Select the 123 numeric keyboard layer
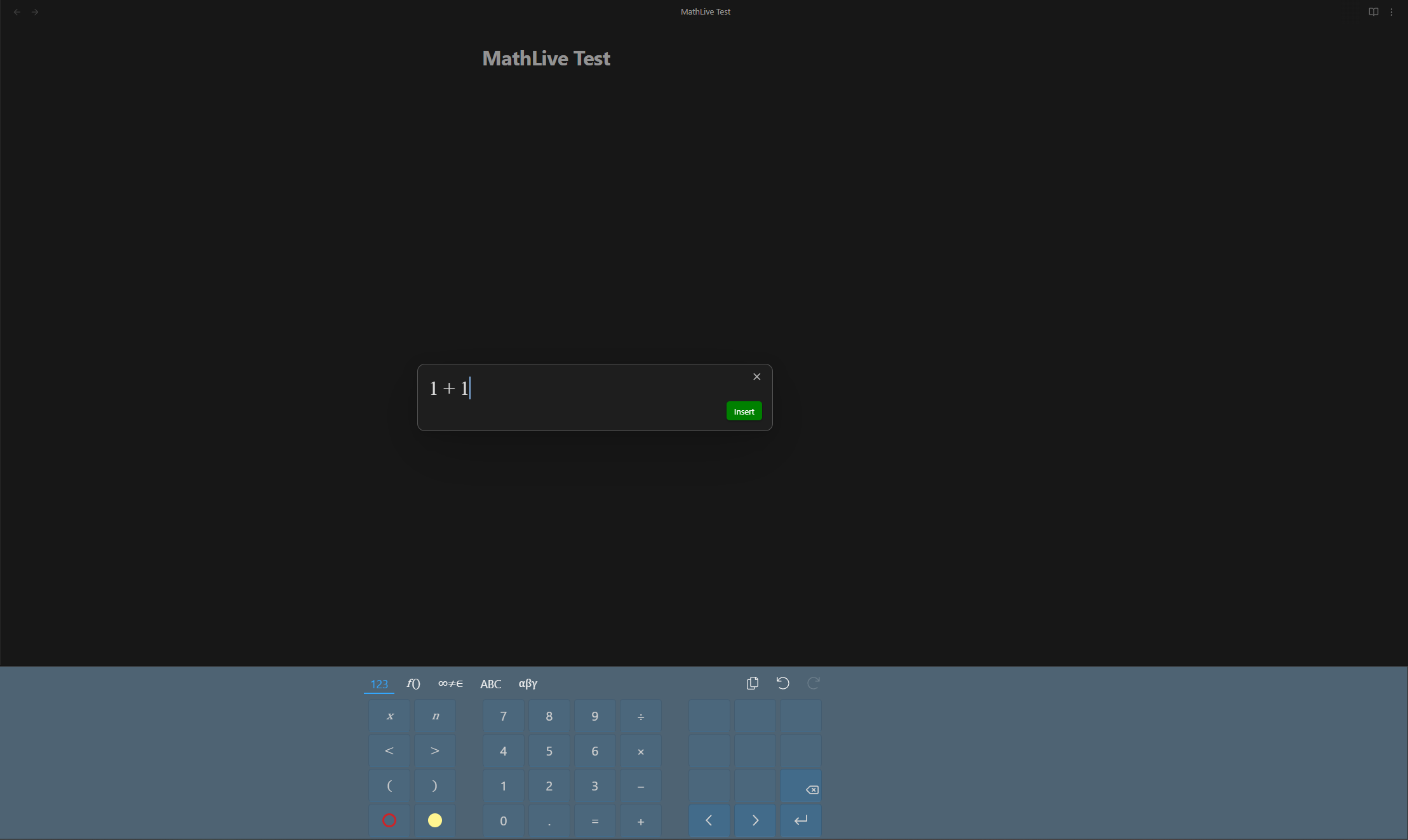 pyautogui.click(x=379, y=684)
